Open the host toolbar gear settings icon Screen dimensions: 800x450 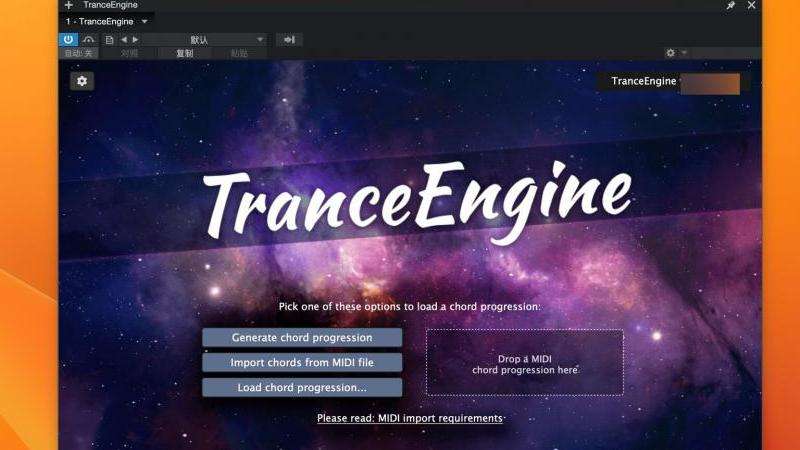(670, 53)
